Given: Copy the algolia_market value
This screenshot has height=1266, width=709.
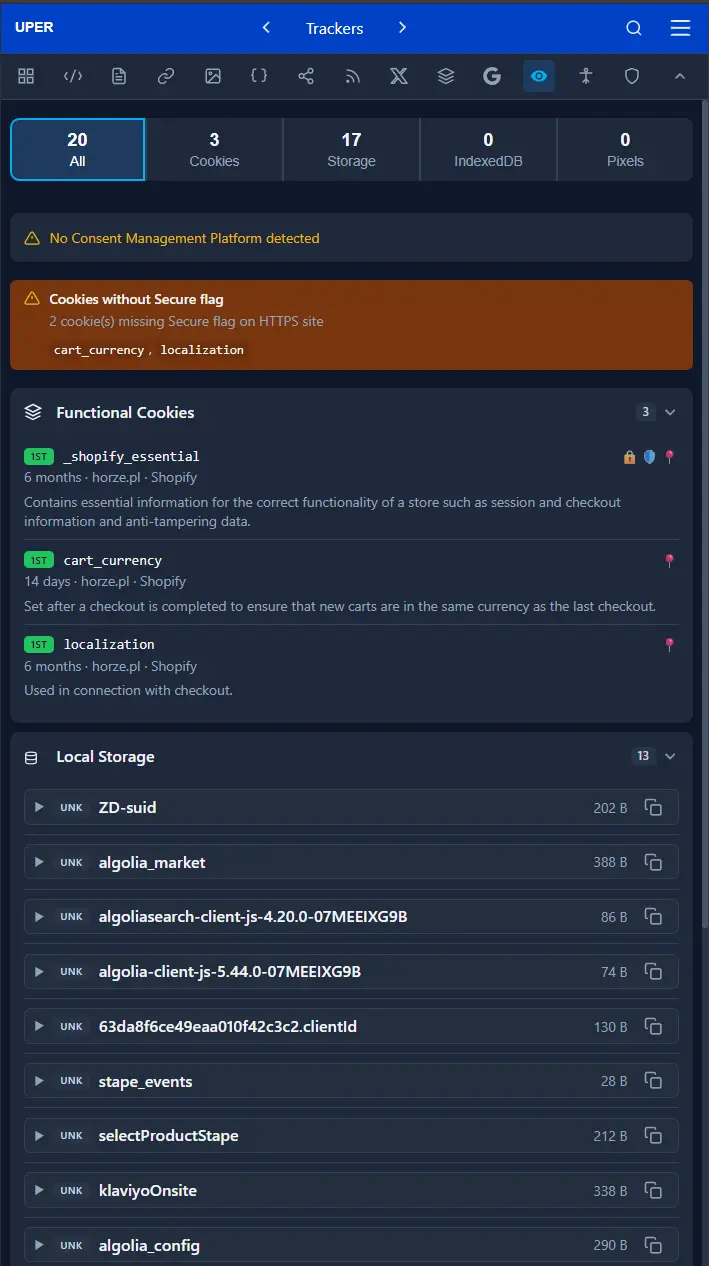Looking at the screenshot, I should tap(654, 862).
